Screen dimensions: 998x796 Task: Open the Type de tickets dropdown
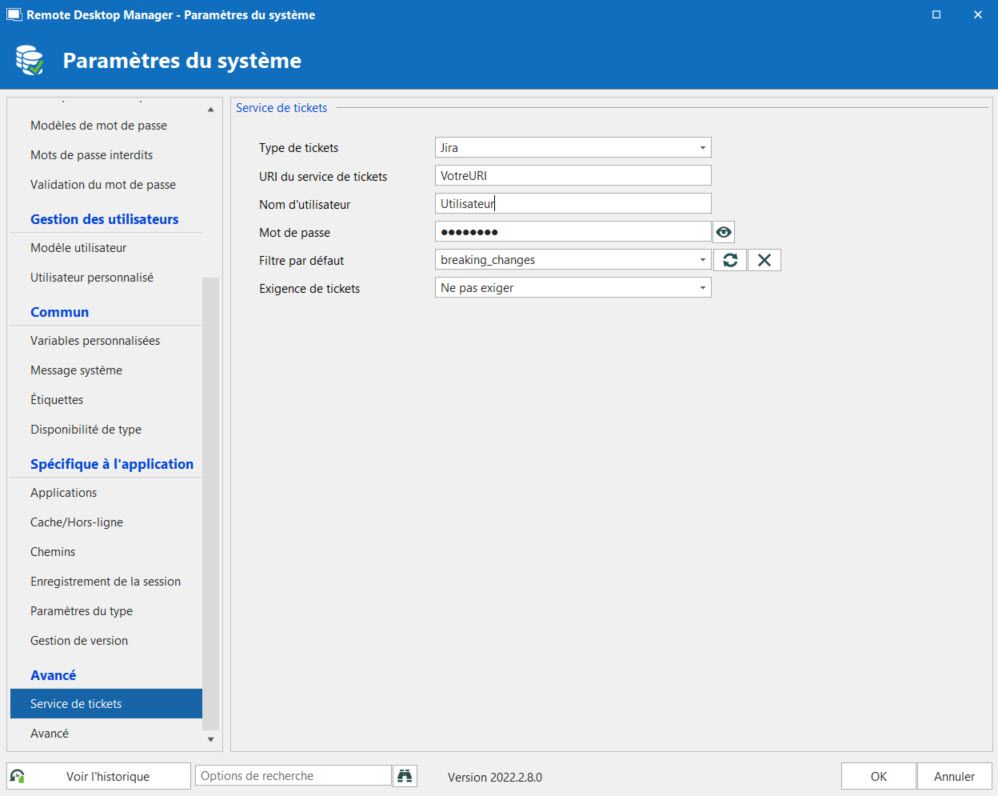click(703, 148)
